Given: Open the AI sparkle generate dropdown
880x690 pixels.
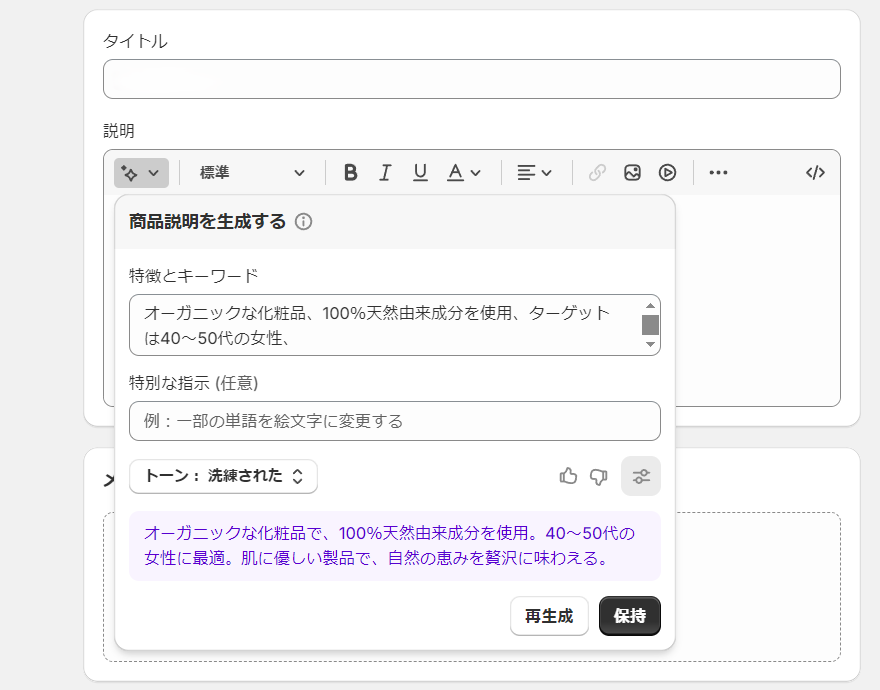Looking at the screenshot, I should pyautogui.click(x=141, y=173).
